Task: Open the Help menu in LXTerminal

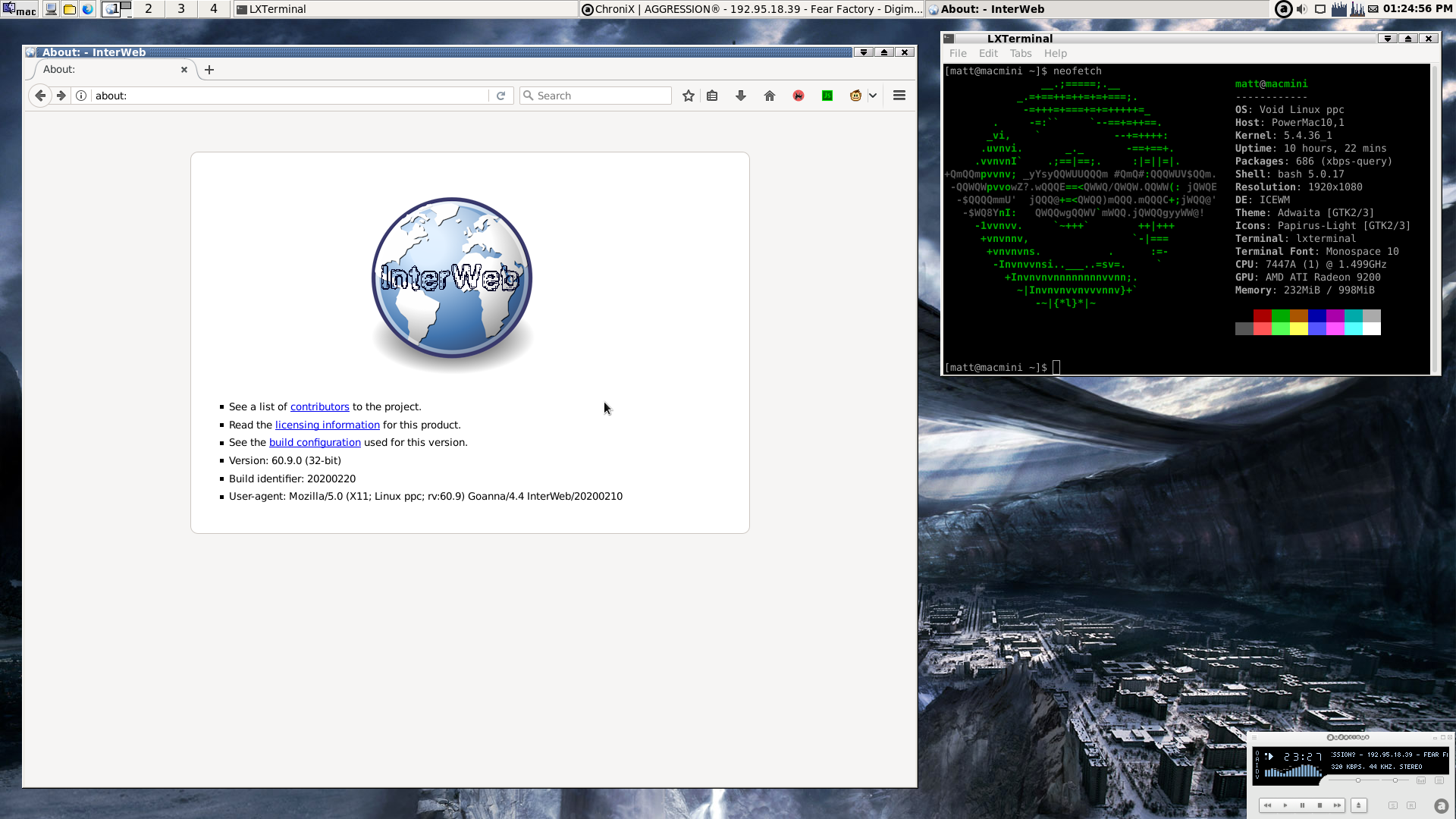Action: click(1055, 53)
